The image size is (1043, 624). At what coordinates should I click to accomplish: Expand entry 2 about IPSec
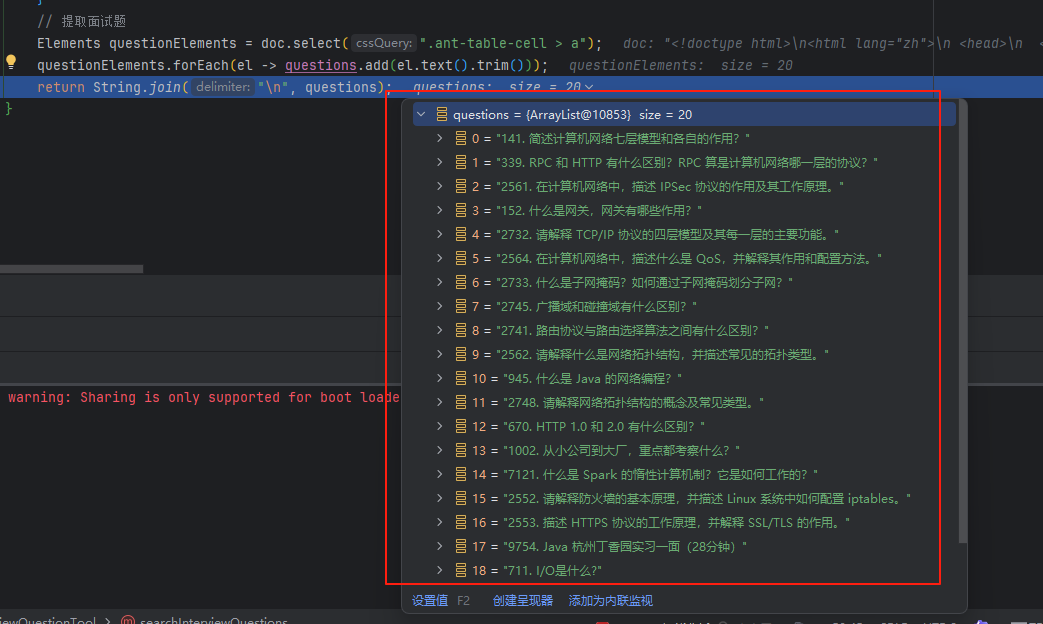440,186
